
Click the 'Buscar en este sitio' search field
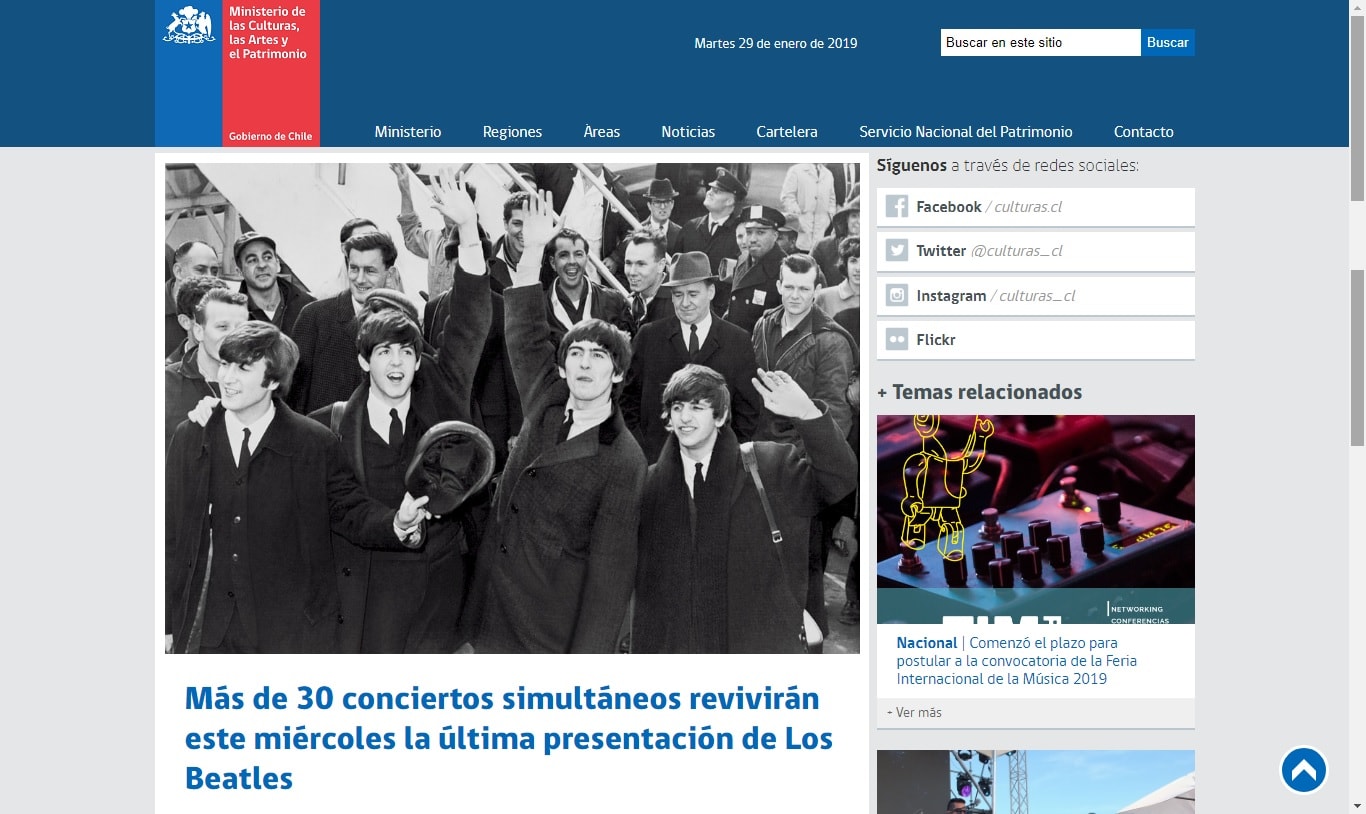1039,43
